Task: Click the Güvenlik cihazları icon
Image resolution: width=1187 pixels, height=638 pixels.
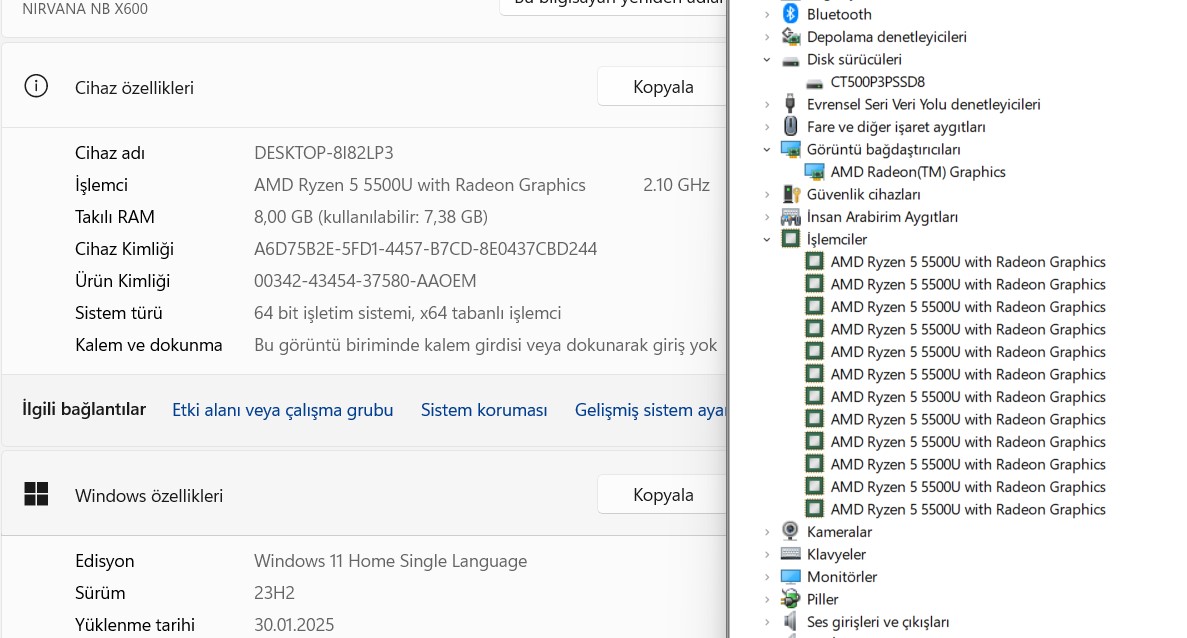Action: (x=790, y=194)
